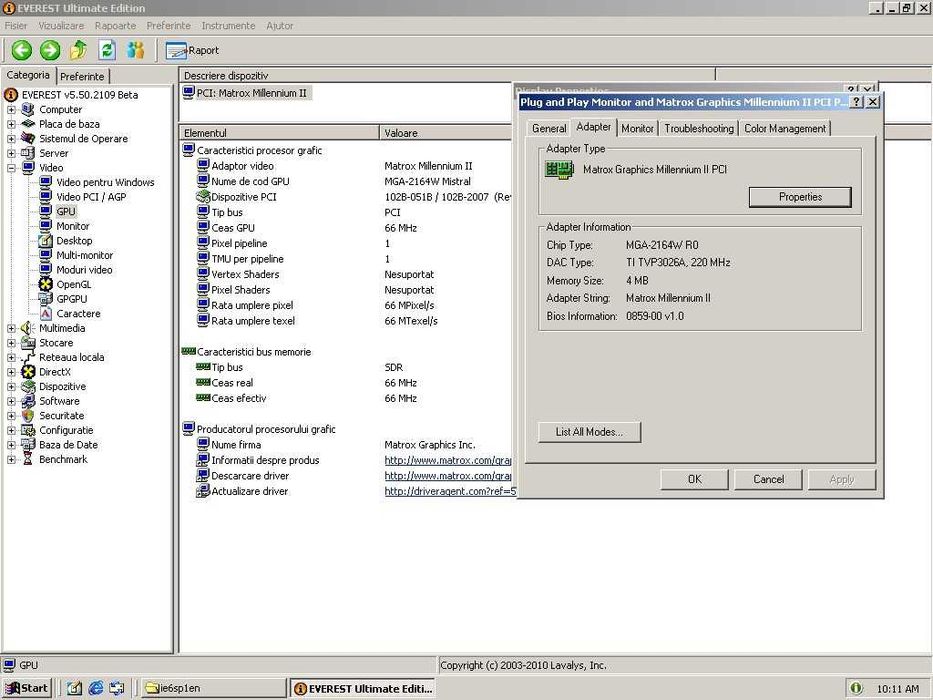This screenshot has width=933, height=700.
Task: Open the Color Management tab
Action: pos(785,128)
